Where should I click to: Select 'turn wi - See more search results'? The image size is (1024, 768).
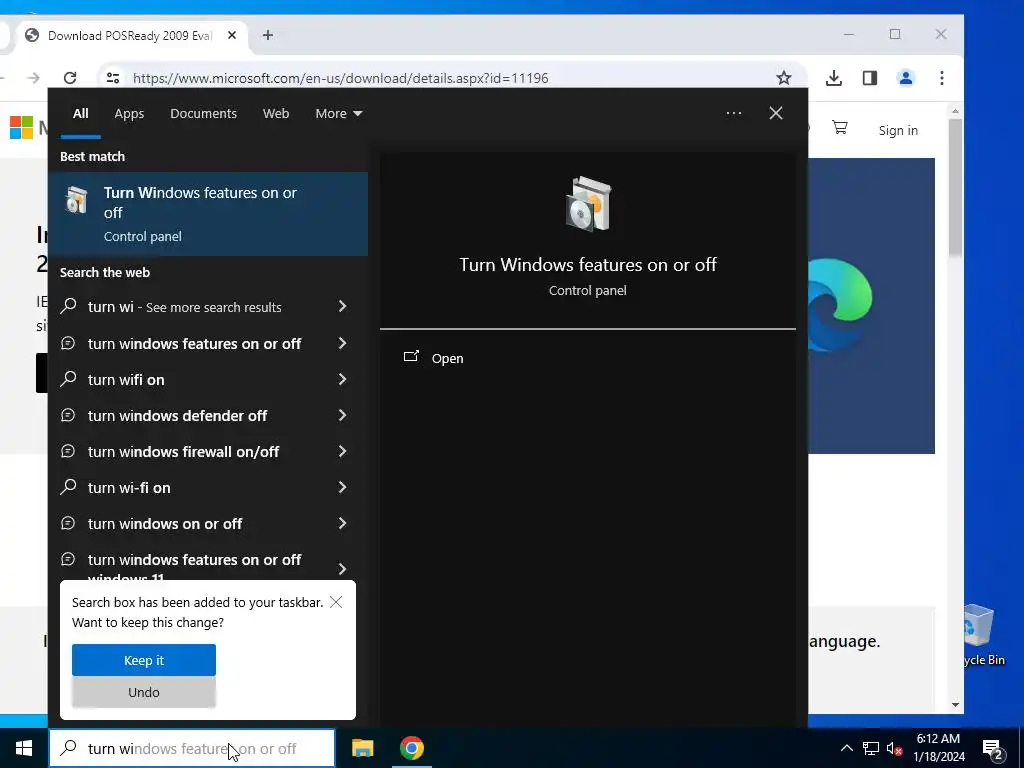(x=185, y=307)
